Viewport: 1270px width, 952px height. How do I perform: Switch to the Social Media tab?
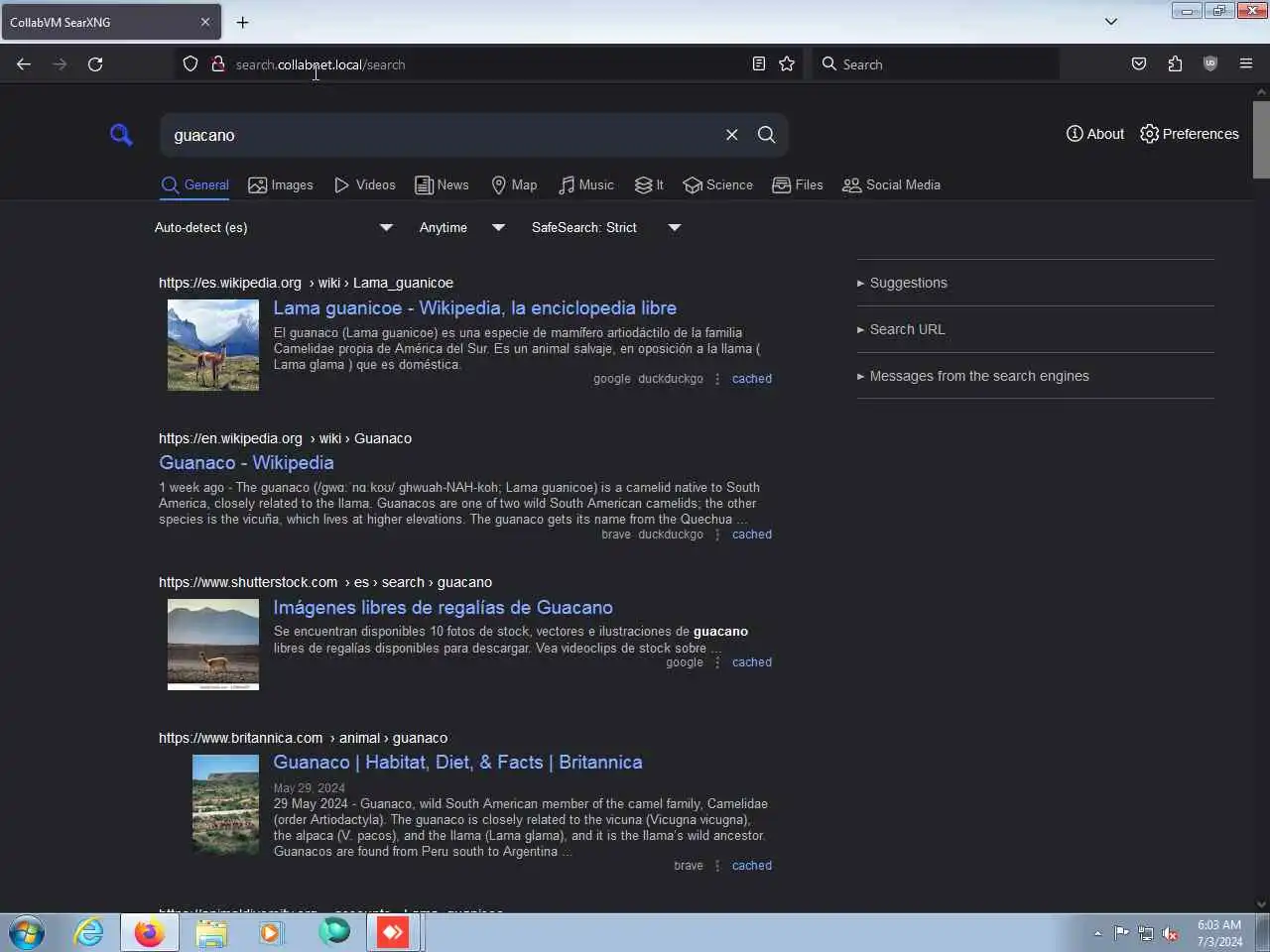(891, 185)
